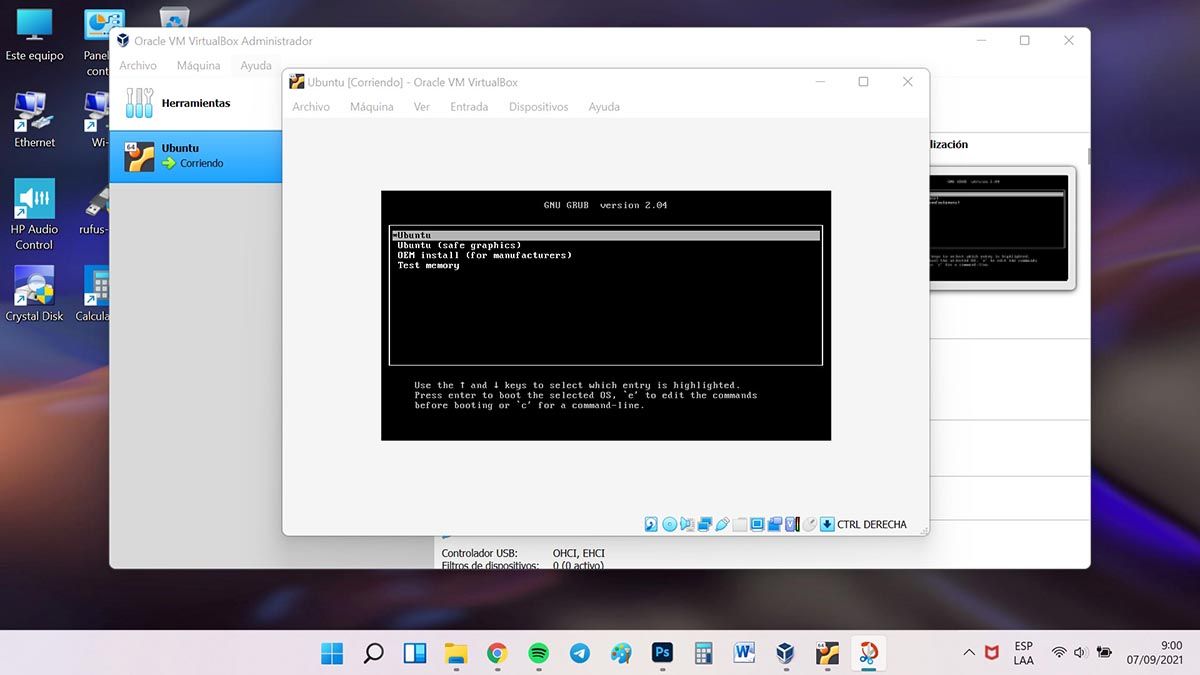Open the ESP LAA input language switcher
Screen dimensions: 1200x675
[1023, 653]
